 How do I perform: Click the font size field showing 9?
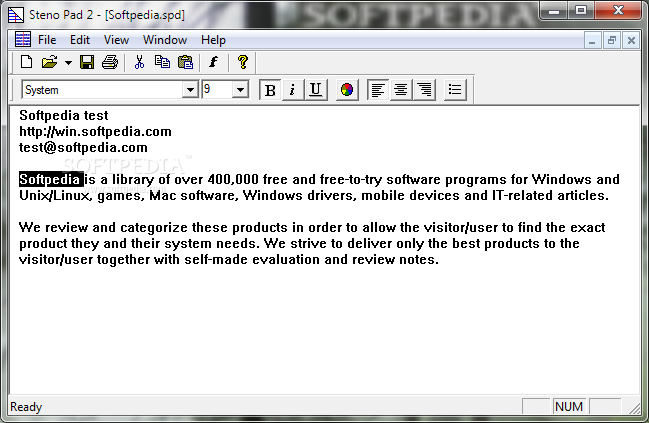tap(217, 89)
